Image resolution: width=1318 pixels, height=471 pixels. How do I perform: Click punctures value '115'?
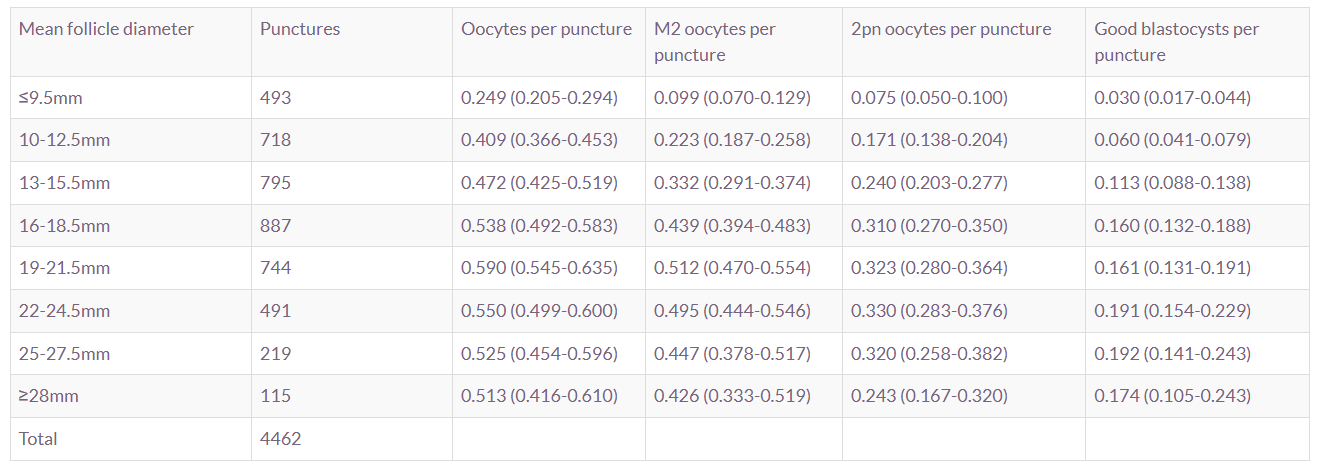275,396
